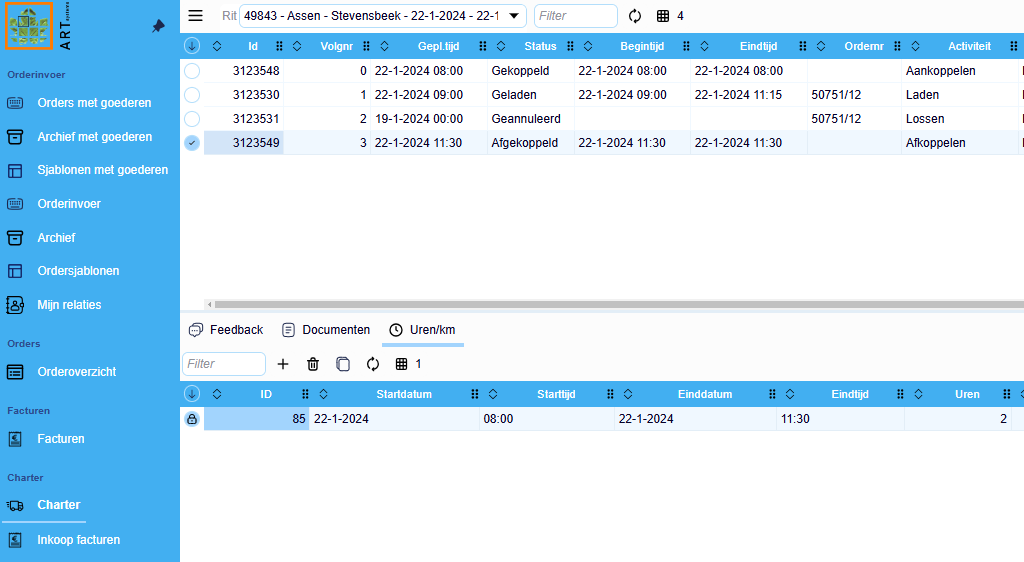Click the pin sidebar icon
Viewport: 1024px width, 562px height.
pyautogui.click(x=158, y=26)
